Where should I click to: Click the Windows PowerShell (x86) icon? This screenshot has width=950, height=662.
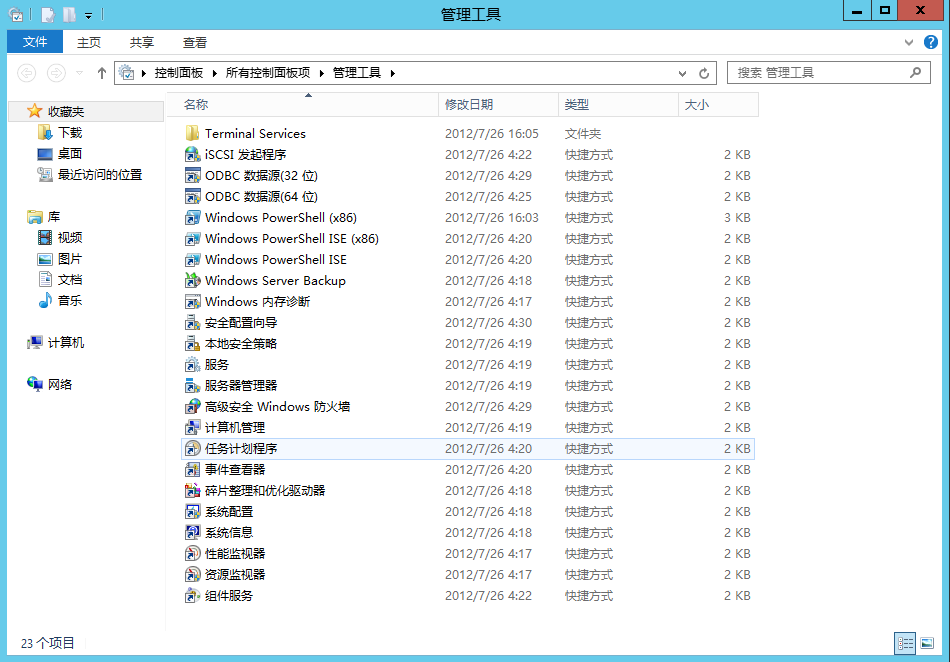[x=192, y=217]
